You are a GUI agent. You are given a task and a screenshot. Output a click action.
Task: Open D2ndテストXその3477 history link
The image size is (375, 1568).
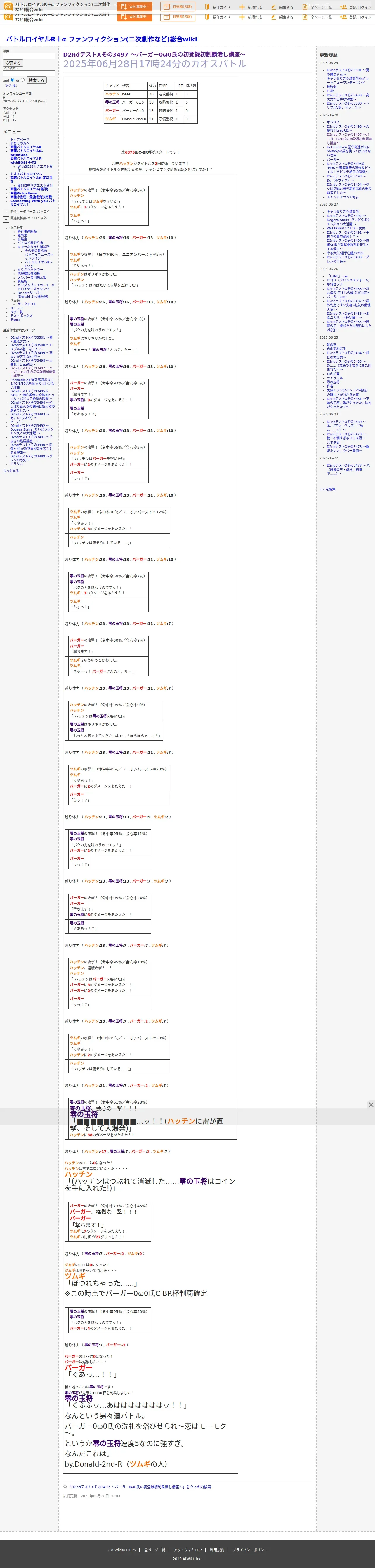click(x=348, y=469)
